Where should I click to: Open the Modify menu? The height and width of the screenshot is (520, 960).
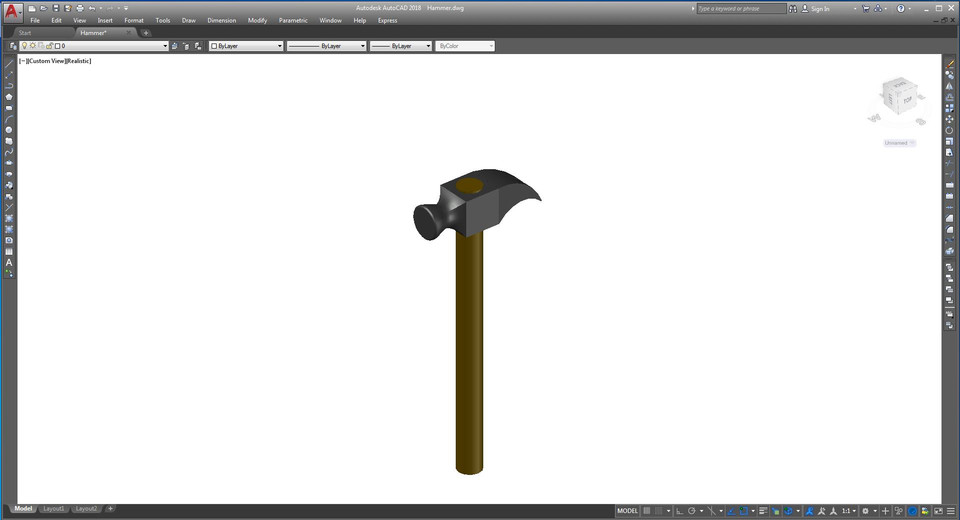pos(257,20)
